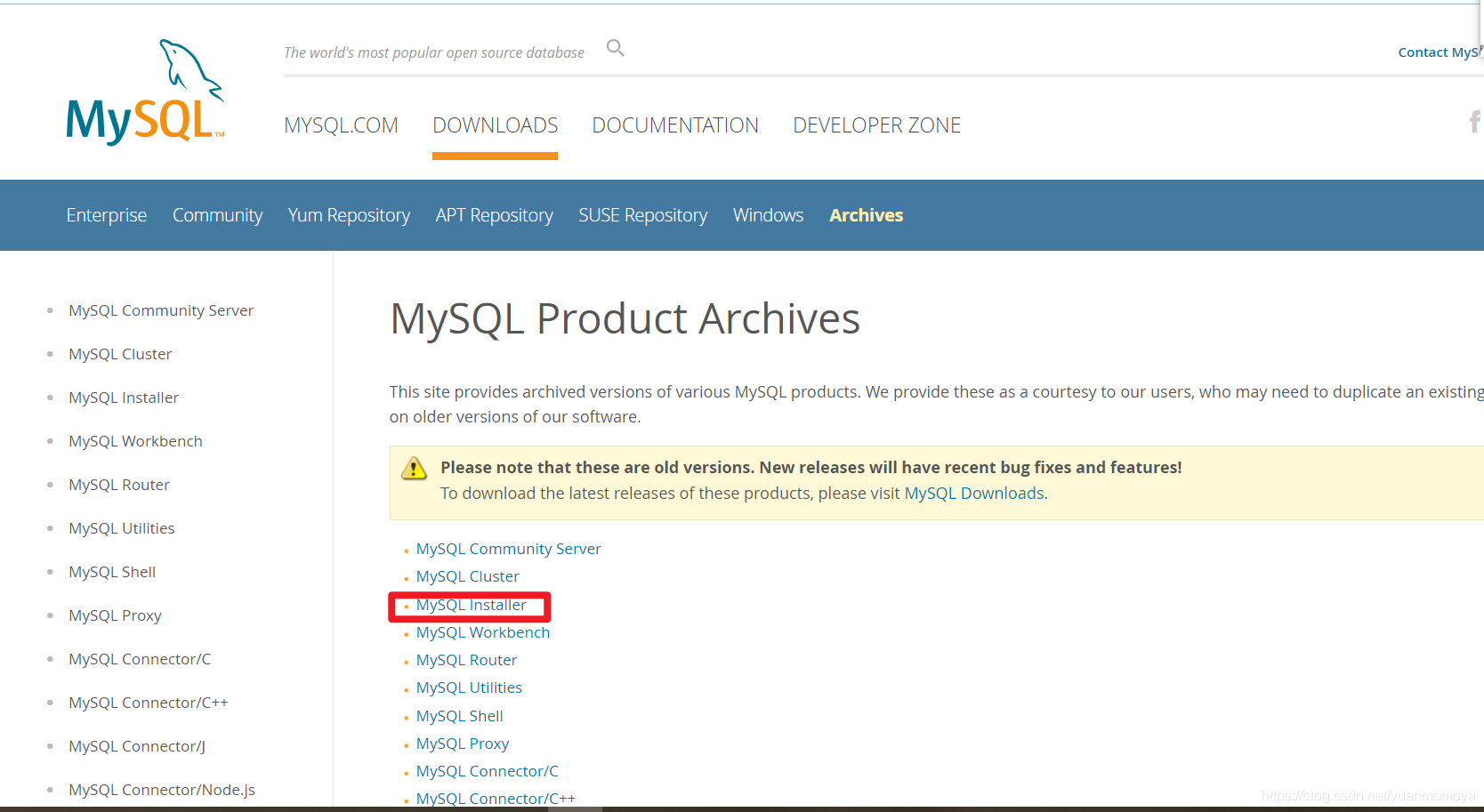This screenshot has height=812, width=1484.
Task: Open MySQL Community Server in sidebar
Action: pyautogui.click(x=161, y=310)
